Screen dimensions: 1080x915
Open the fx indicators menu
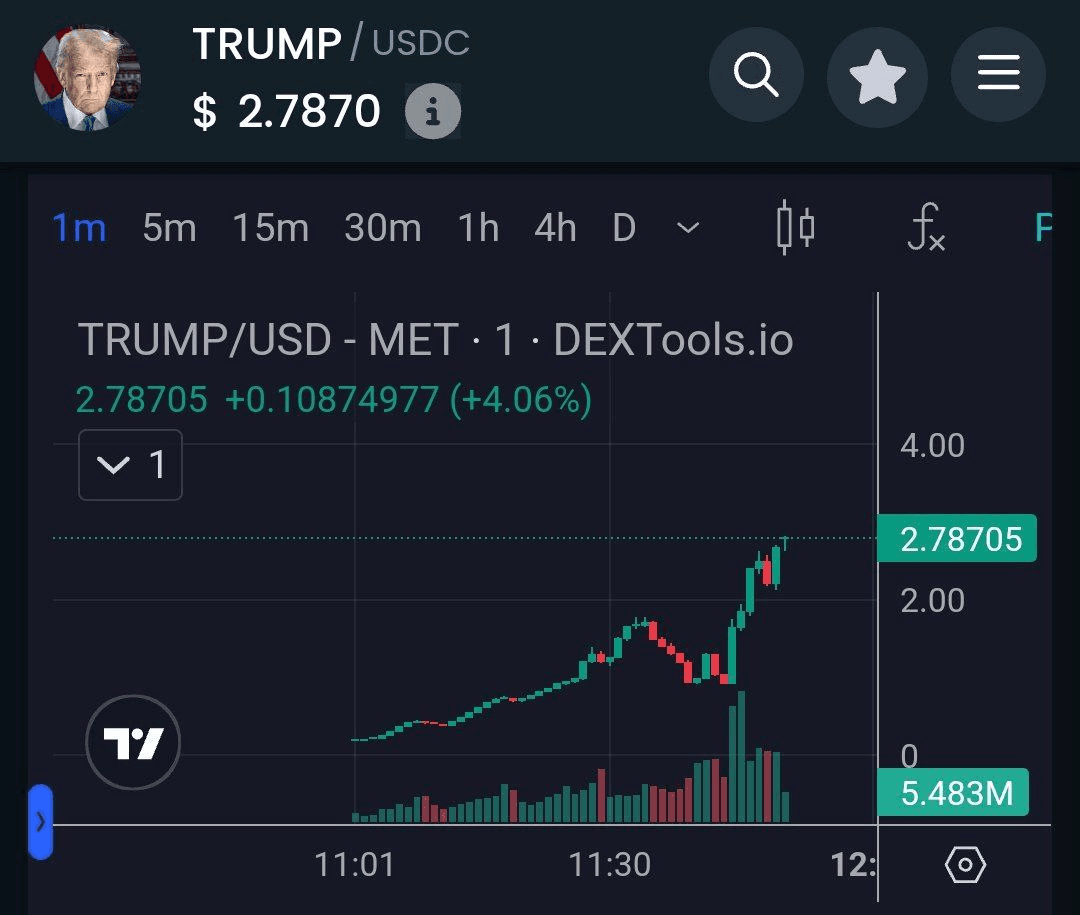point(925,229)
